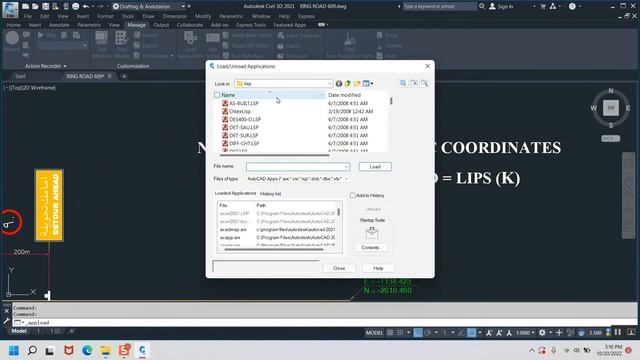Close the RING ROAD 609 drawing tab
Viewport: 640px width, 360px height.
pyautogui.click(x=109, y=76)
